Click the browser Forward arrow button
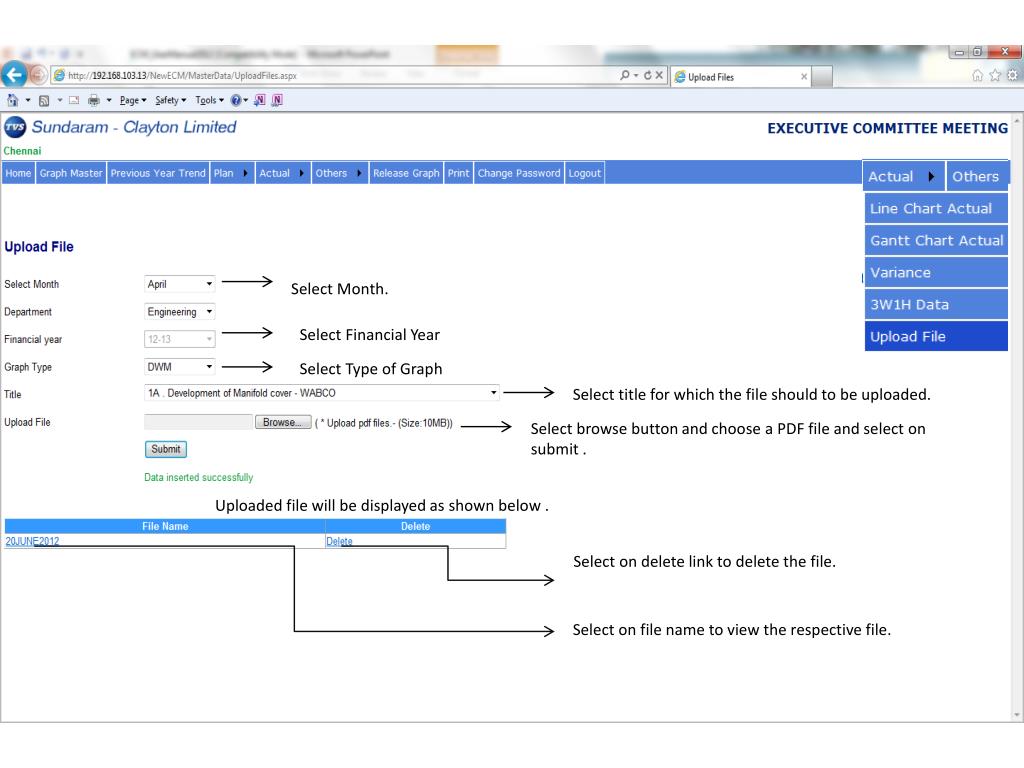The width and height of the screenshot is (1024, 768). point(39,76)
